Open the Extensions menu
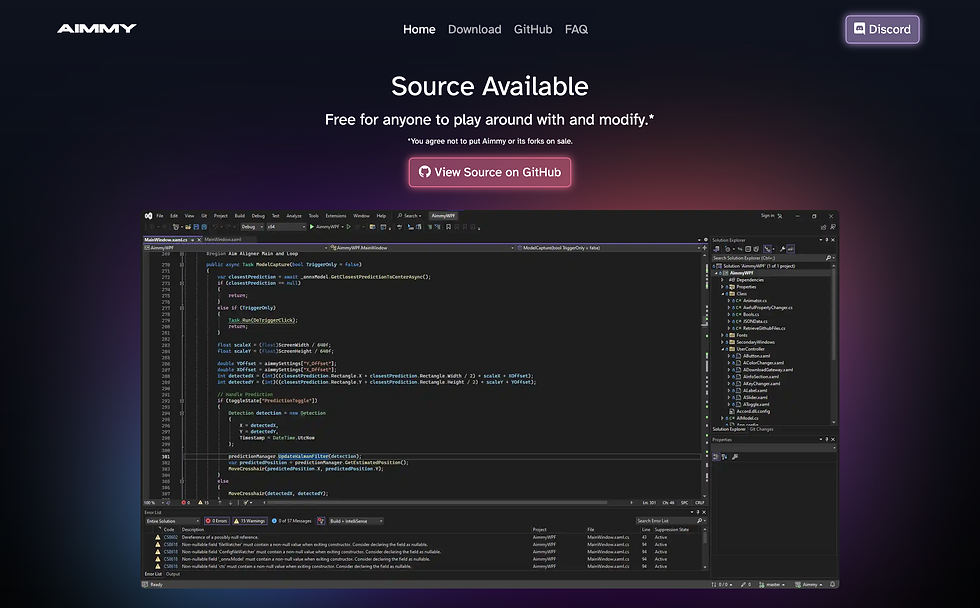 pyautogui.click(x=336, y=216)
